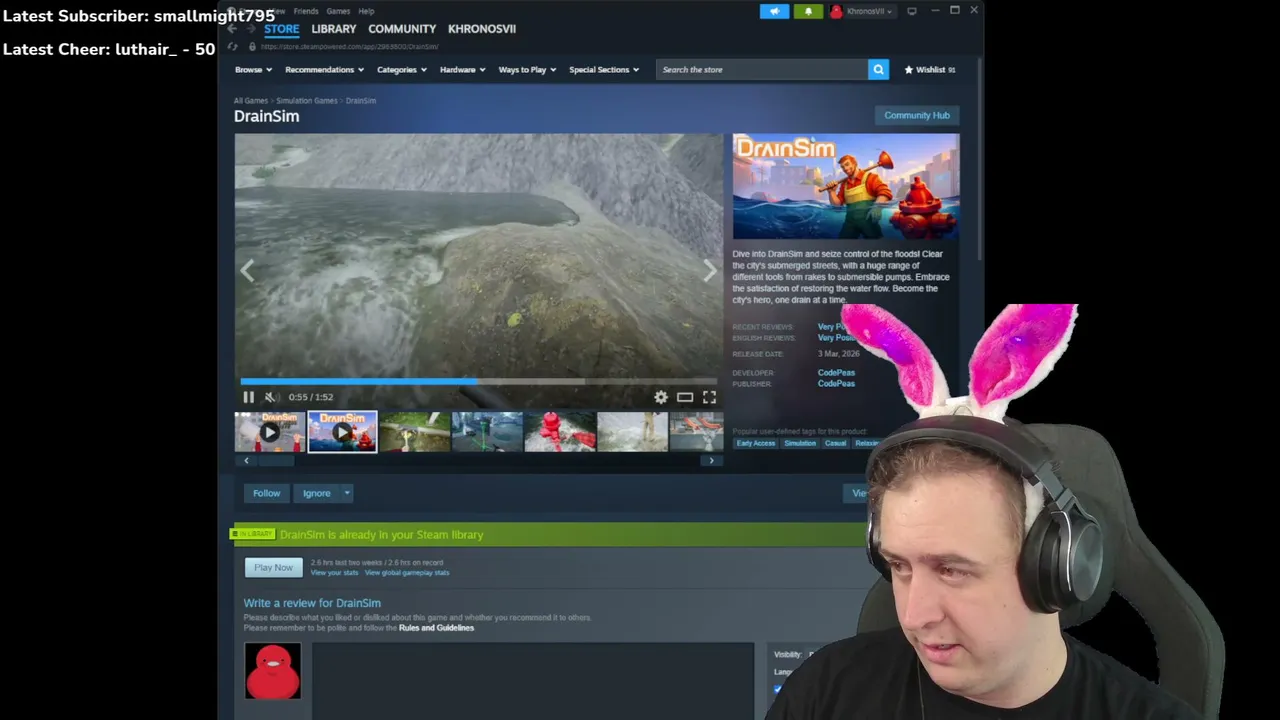Open the dropdown arrow next to Ignore
The image size is (1280, 720).
[347, 493]
